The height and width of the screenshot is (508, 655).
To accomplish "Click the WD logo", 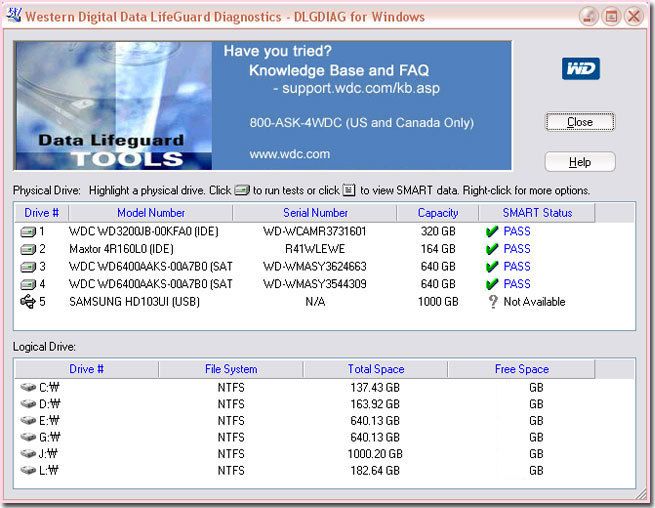I will click(581, 69).
